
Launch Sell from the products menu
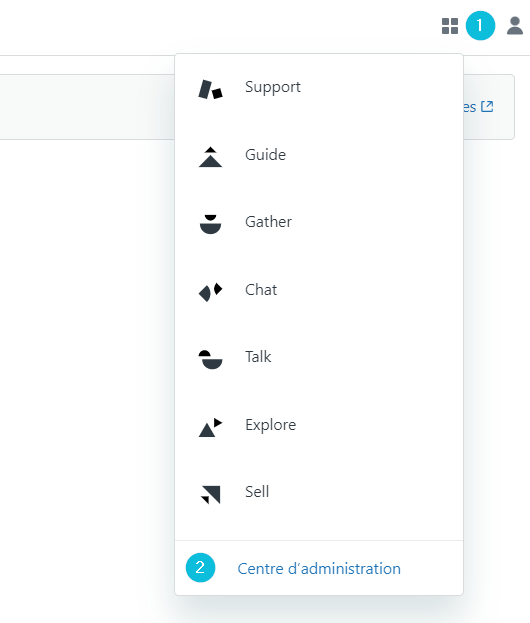(x=257, y=492)
